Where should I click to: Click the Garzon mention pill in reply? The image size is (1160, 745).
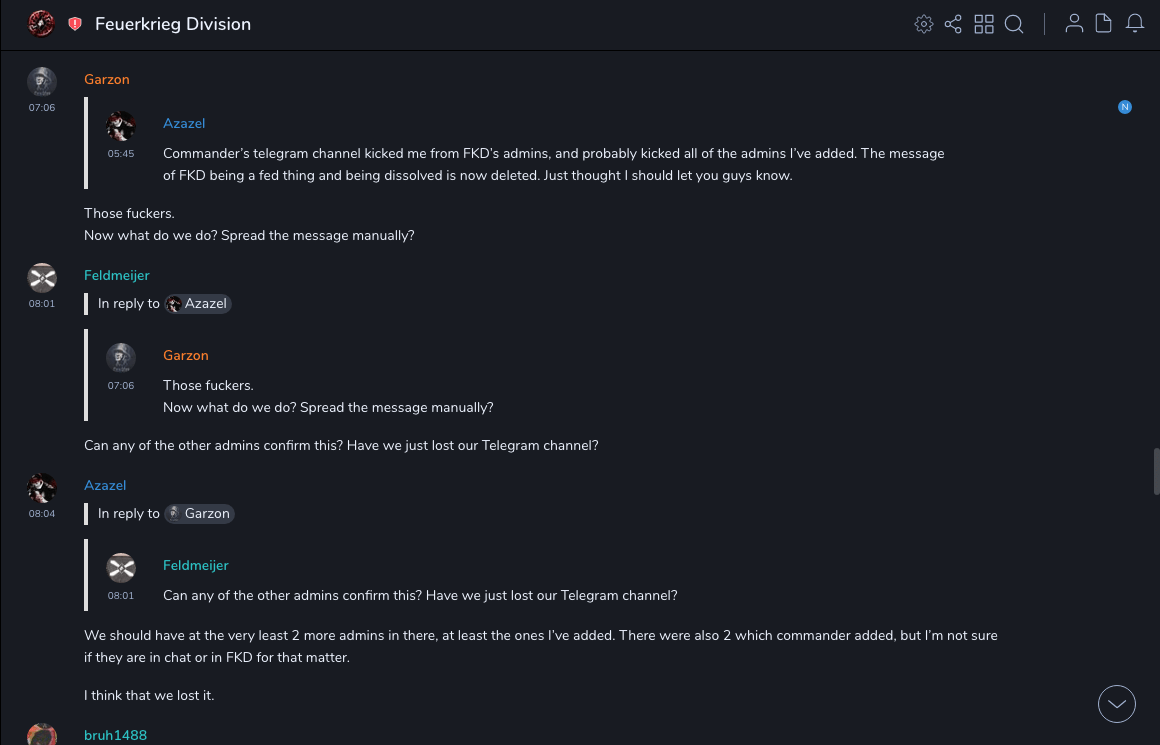click(199, 514)
